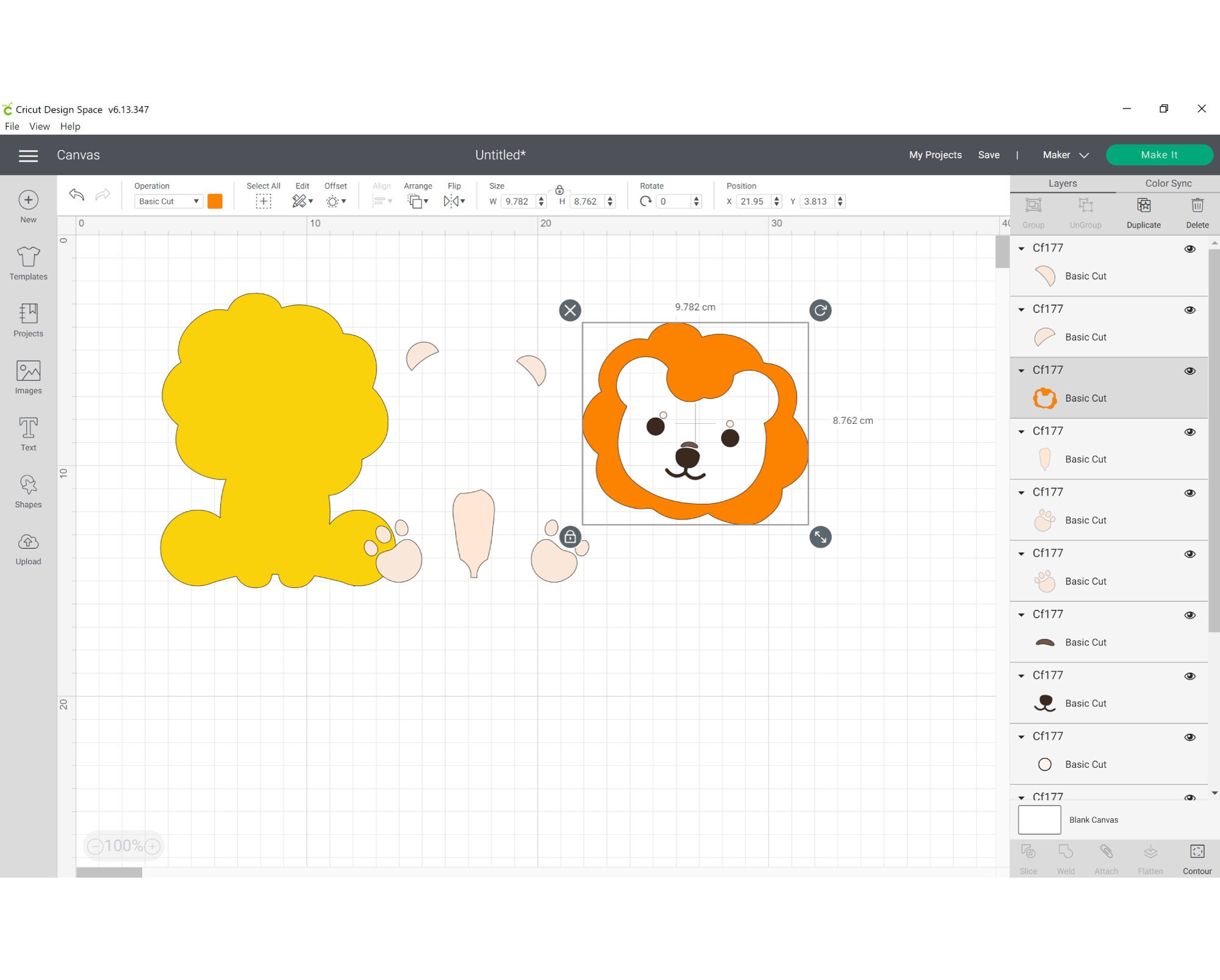This screenshot has height=980, width=1220.
Task: Open the Images library
Action: [x=28, y=377]
